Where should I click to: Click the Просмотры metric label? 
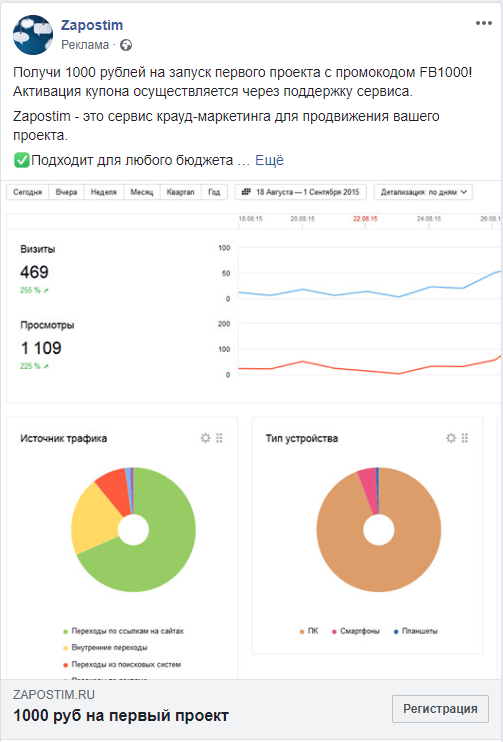[47, 325]
